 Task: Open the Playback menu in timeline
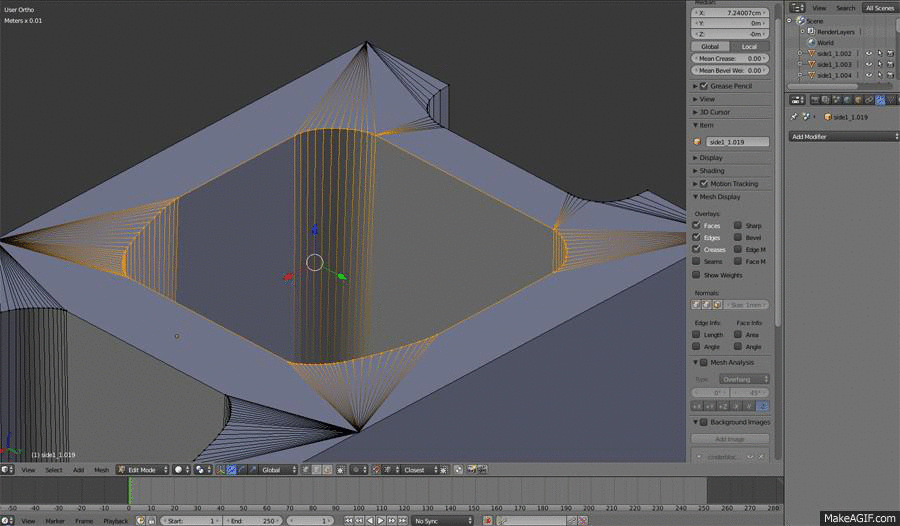(115, 521)
